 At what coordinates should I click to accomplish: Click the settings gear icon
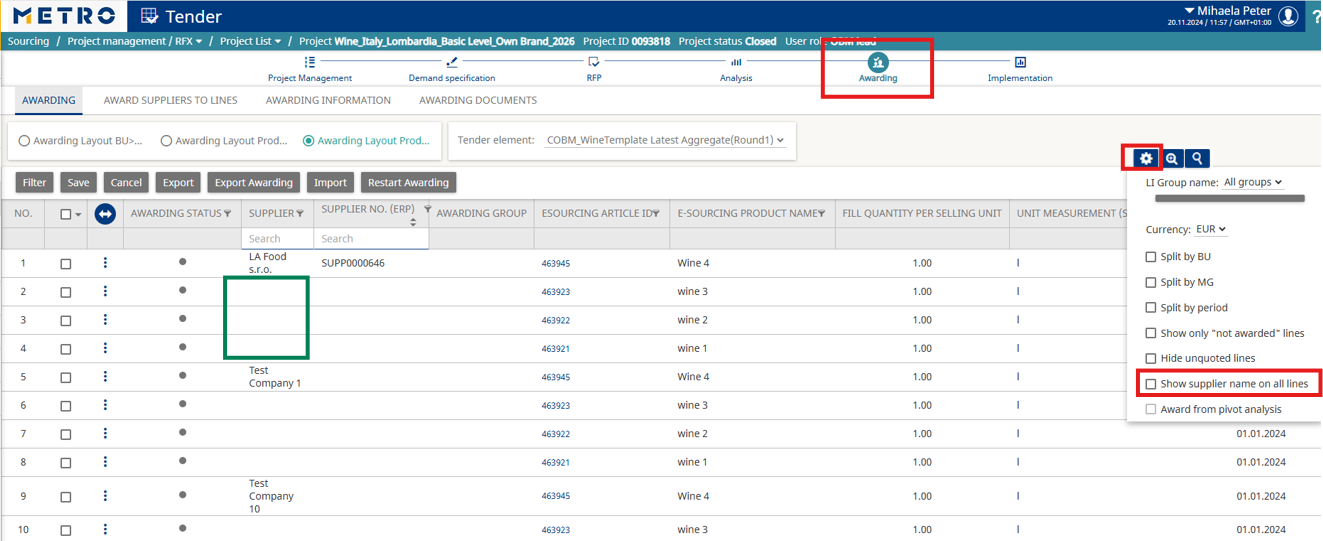1146,158
